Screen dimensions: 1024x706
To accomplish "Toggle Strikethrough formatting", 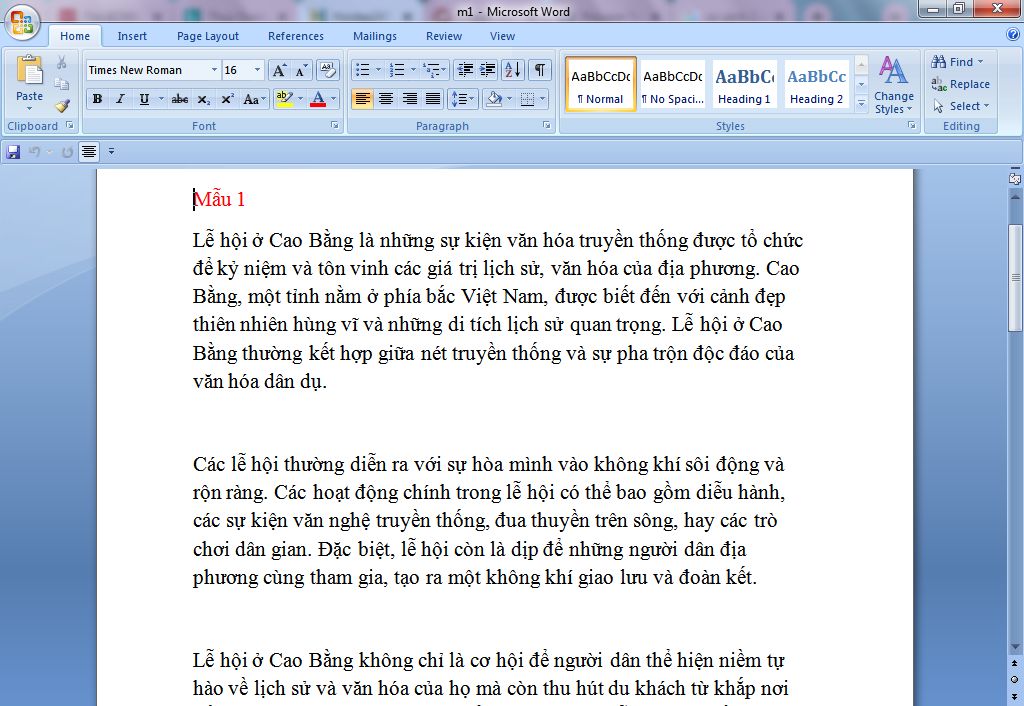I will 180,99.
